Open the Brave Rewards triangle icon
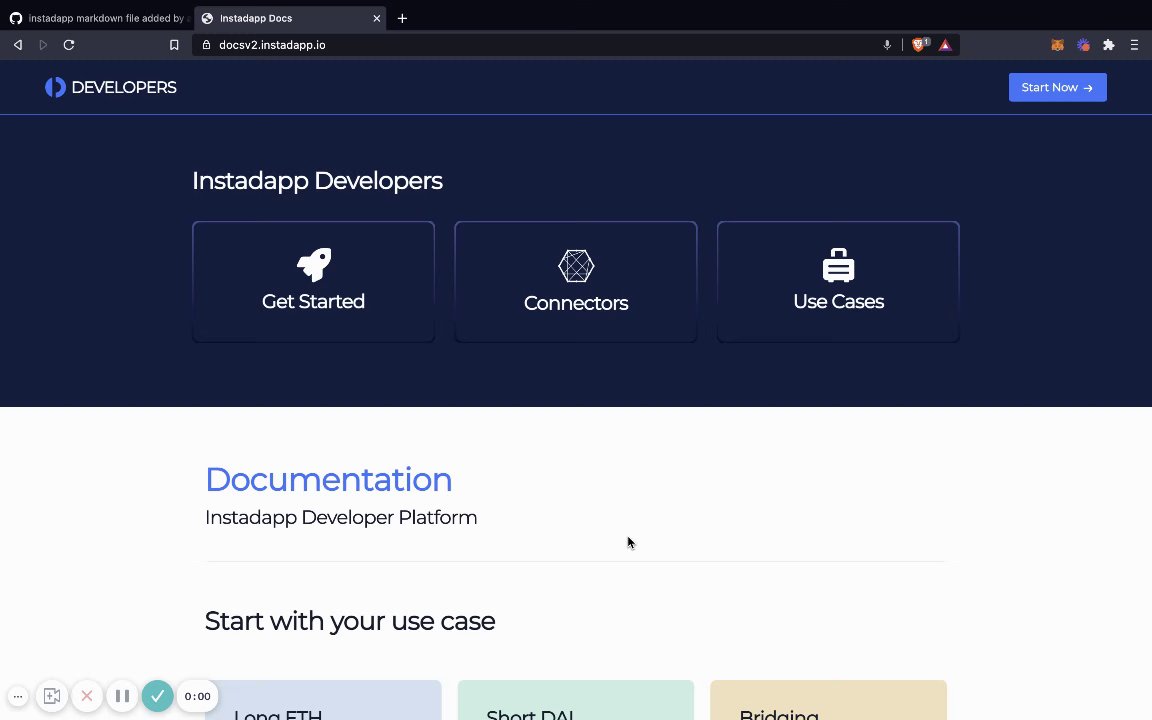The height and width of the screenshot is (720, 1152). tap(946, 45)
